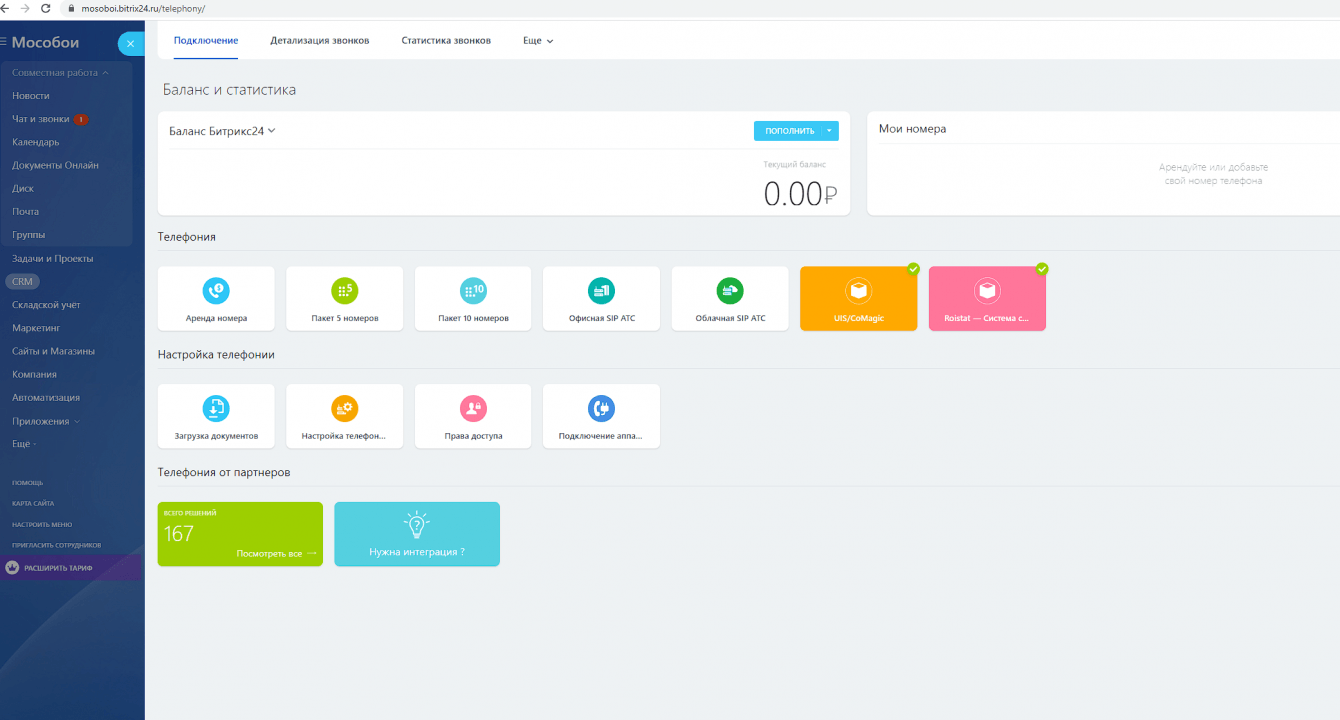
Task: Click the browser address bar URL
Action: click(142, 8)
